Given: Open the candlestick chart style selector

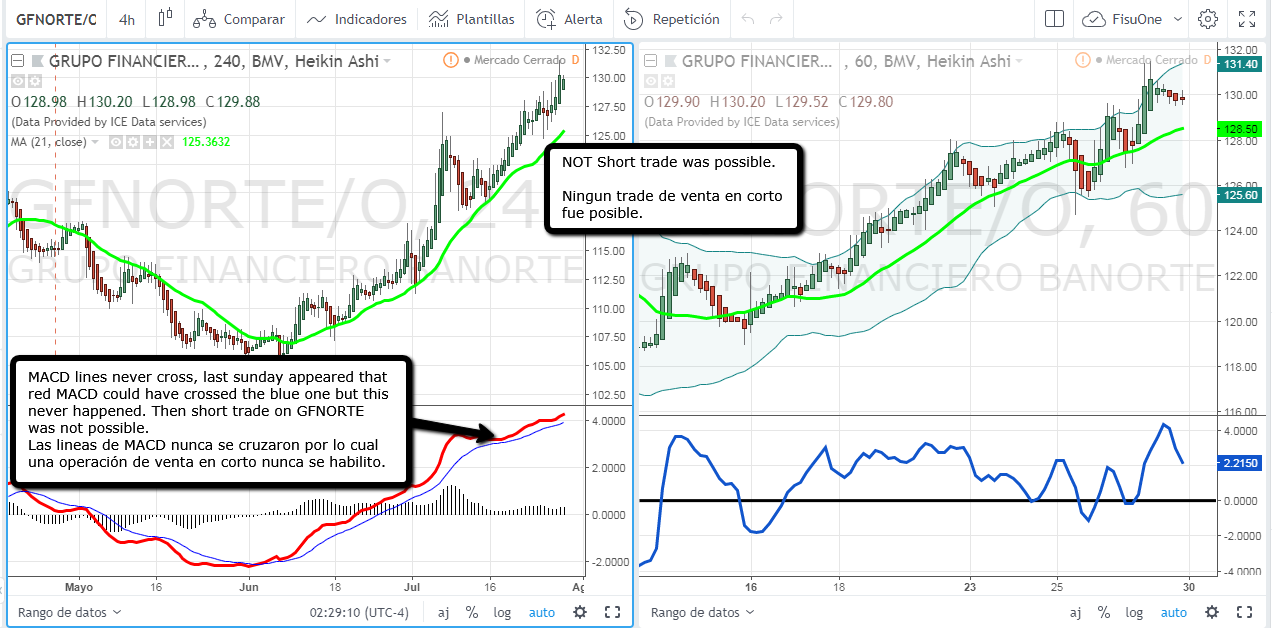Looking at the screenshot, I should [x=165, y=19].
